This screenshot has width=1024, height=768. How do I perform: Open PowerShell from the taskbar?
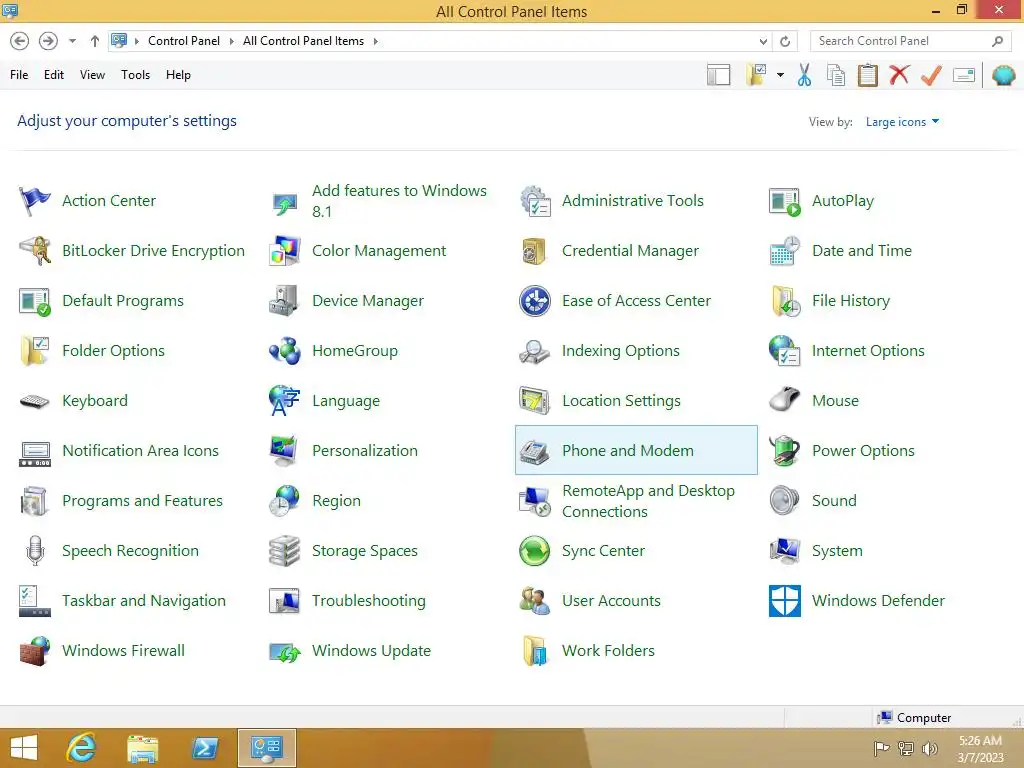204,748
